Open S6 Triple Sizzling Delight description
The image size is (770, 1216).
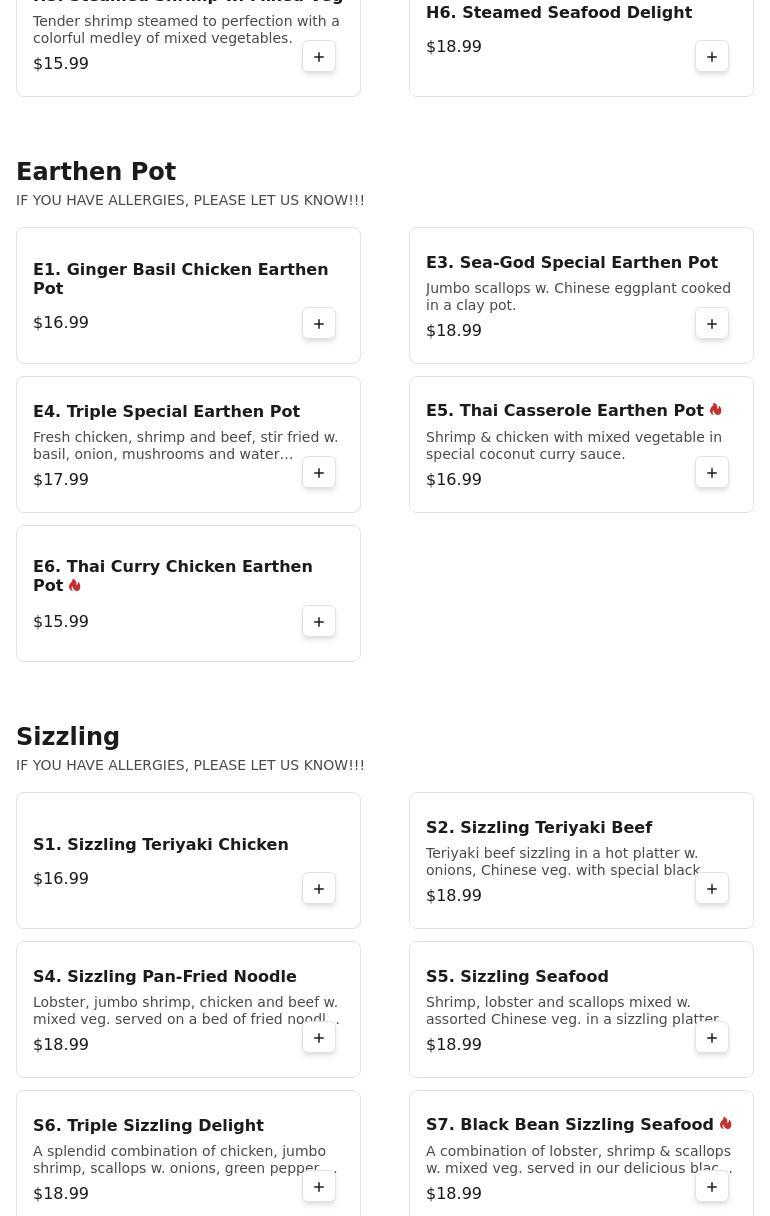pos(185,1160)
